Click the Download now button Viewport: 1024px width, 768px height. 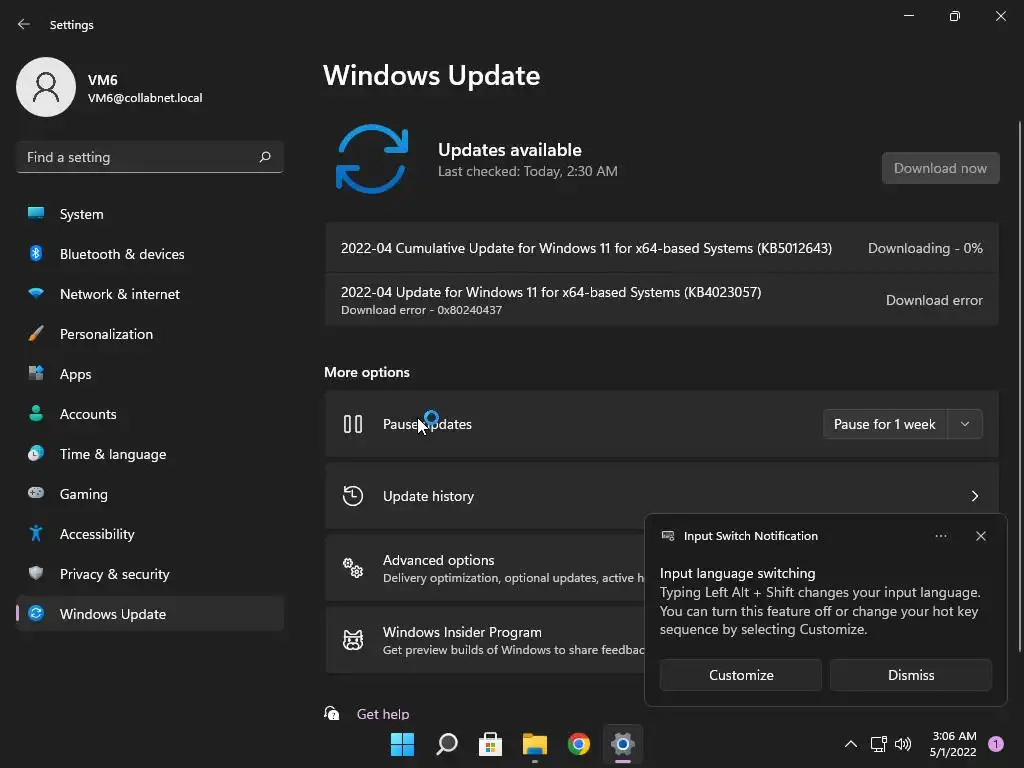pos(940,168)
